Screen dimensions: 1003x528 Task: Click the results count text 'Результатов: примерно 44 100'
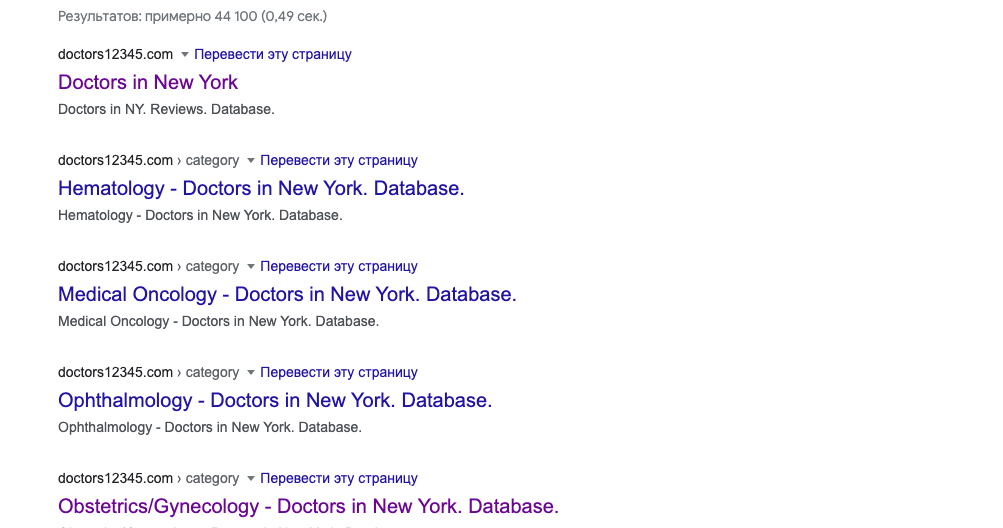[157, 16]
